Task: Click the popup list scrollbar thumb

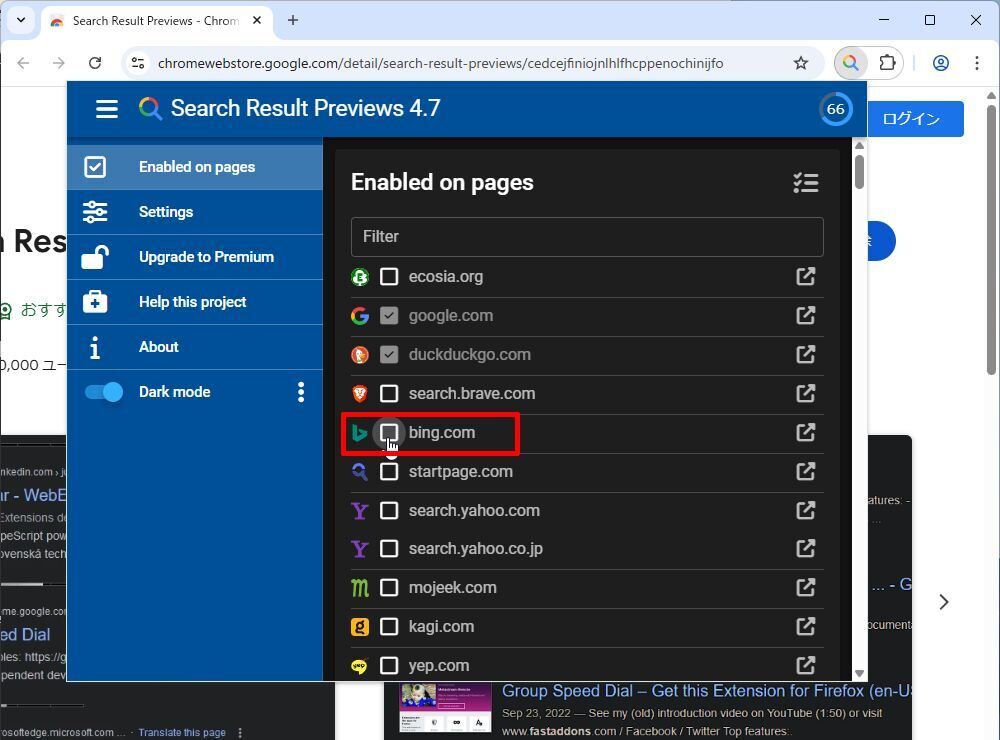Action: click(859, 172)
